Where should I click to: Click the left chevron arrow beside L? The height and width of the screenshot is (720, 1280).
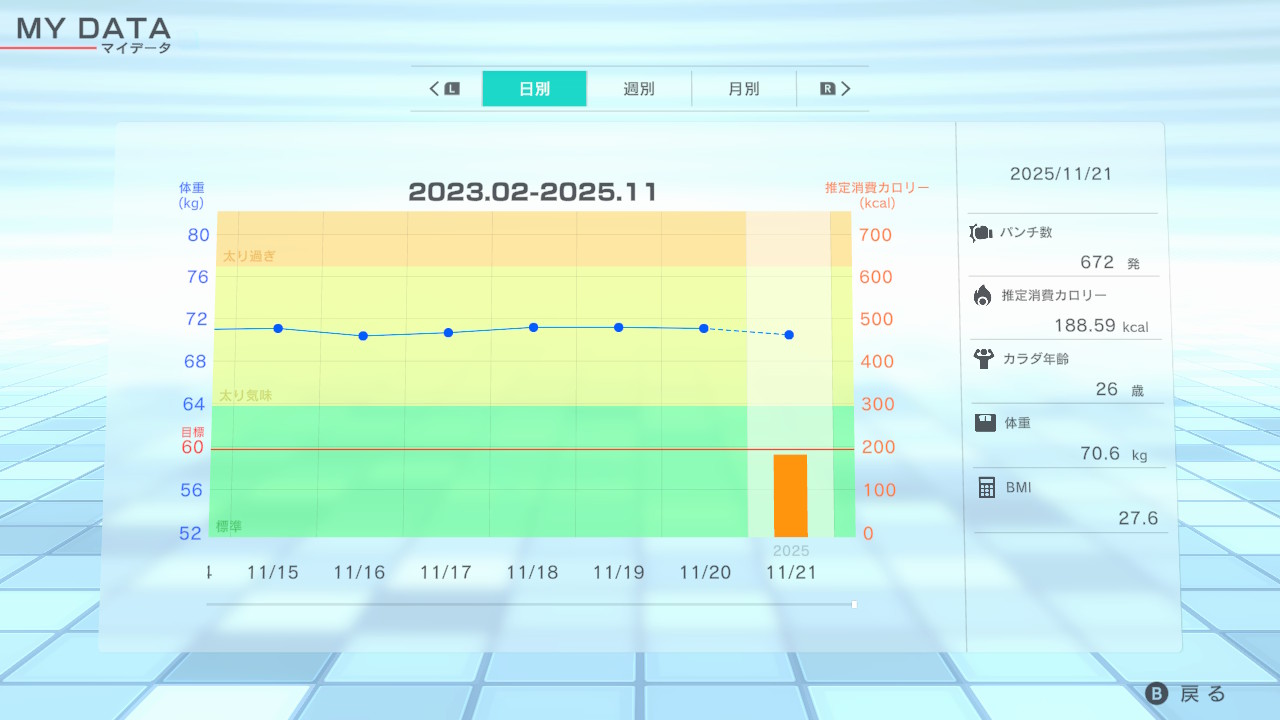pyautogui.click(x=434, y=89)
